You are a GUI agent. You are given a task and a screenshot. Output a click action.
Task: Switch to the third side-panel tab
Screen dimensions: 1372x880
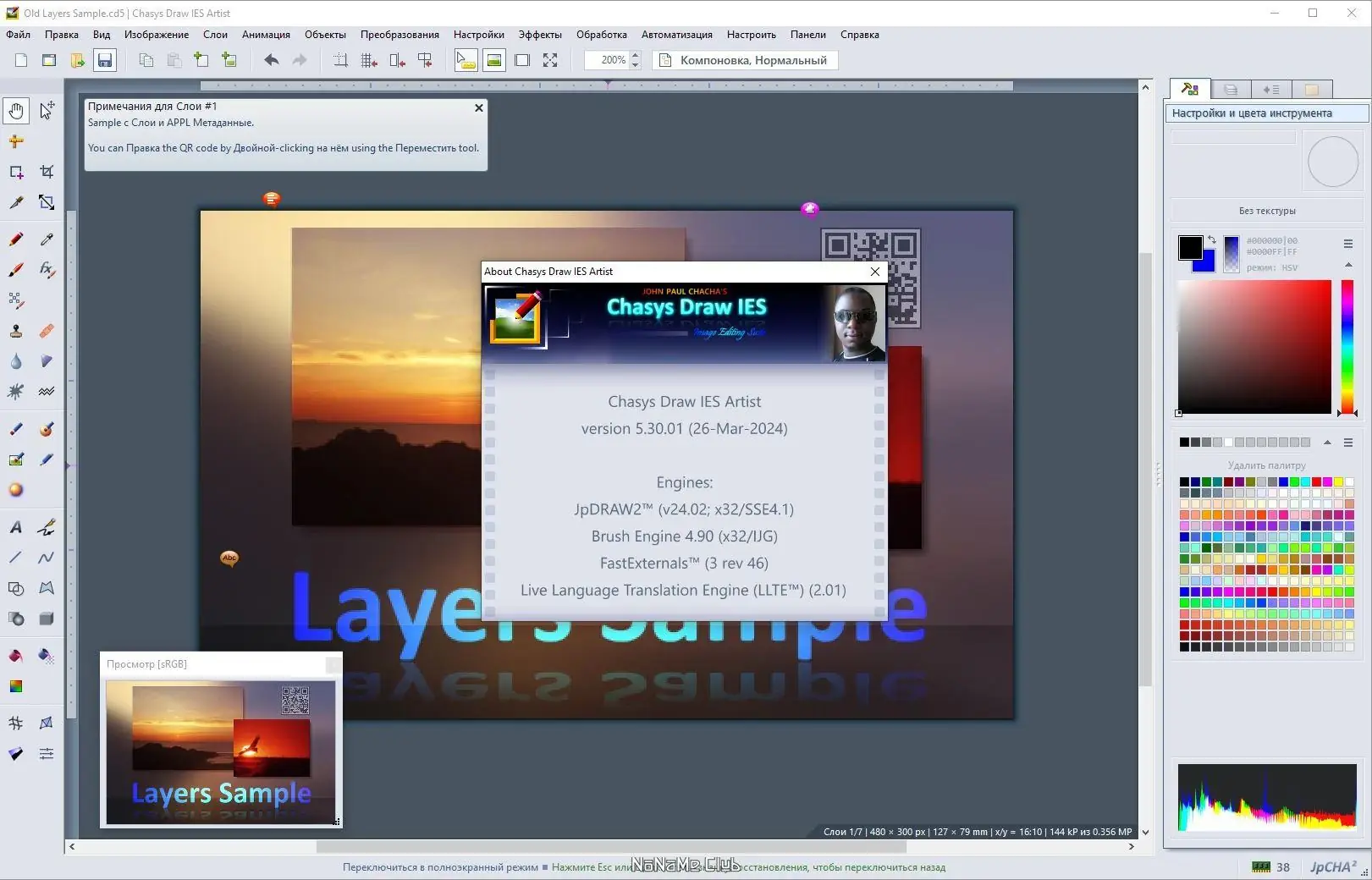(x=1271, y=89)
